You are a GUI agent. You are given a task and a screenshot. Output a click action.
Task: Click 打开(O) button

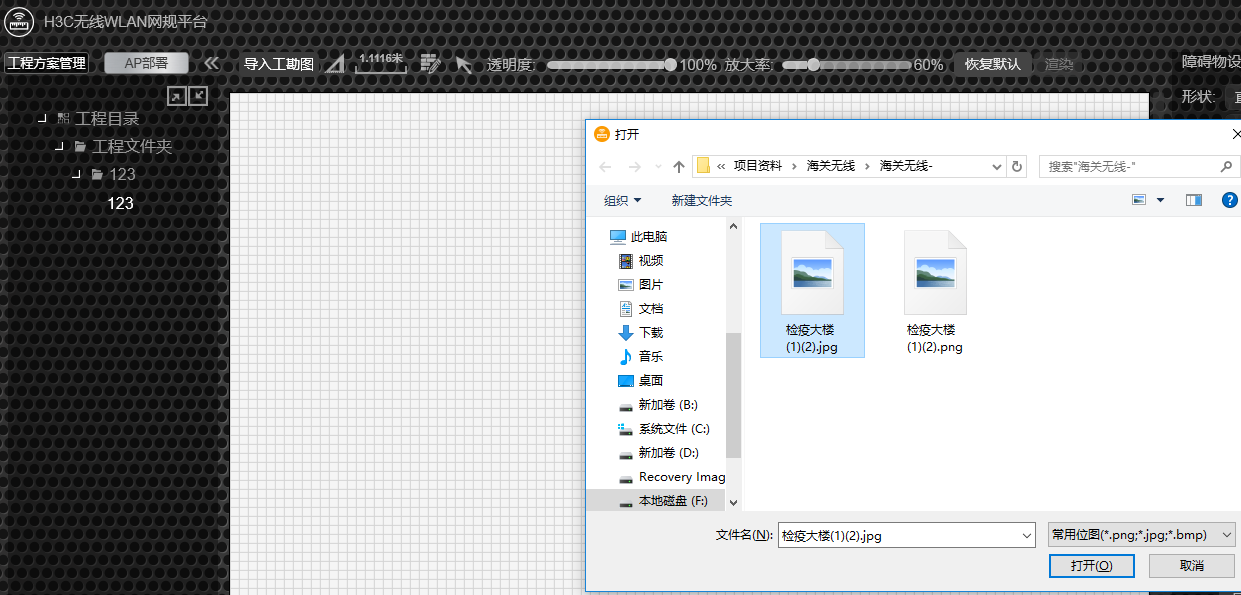click(1091, 566)
